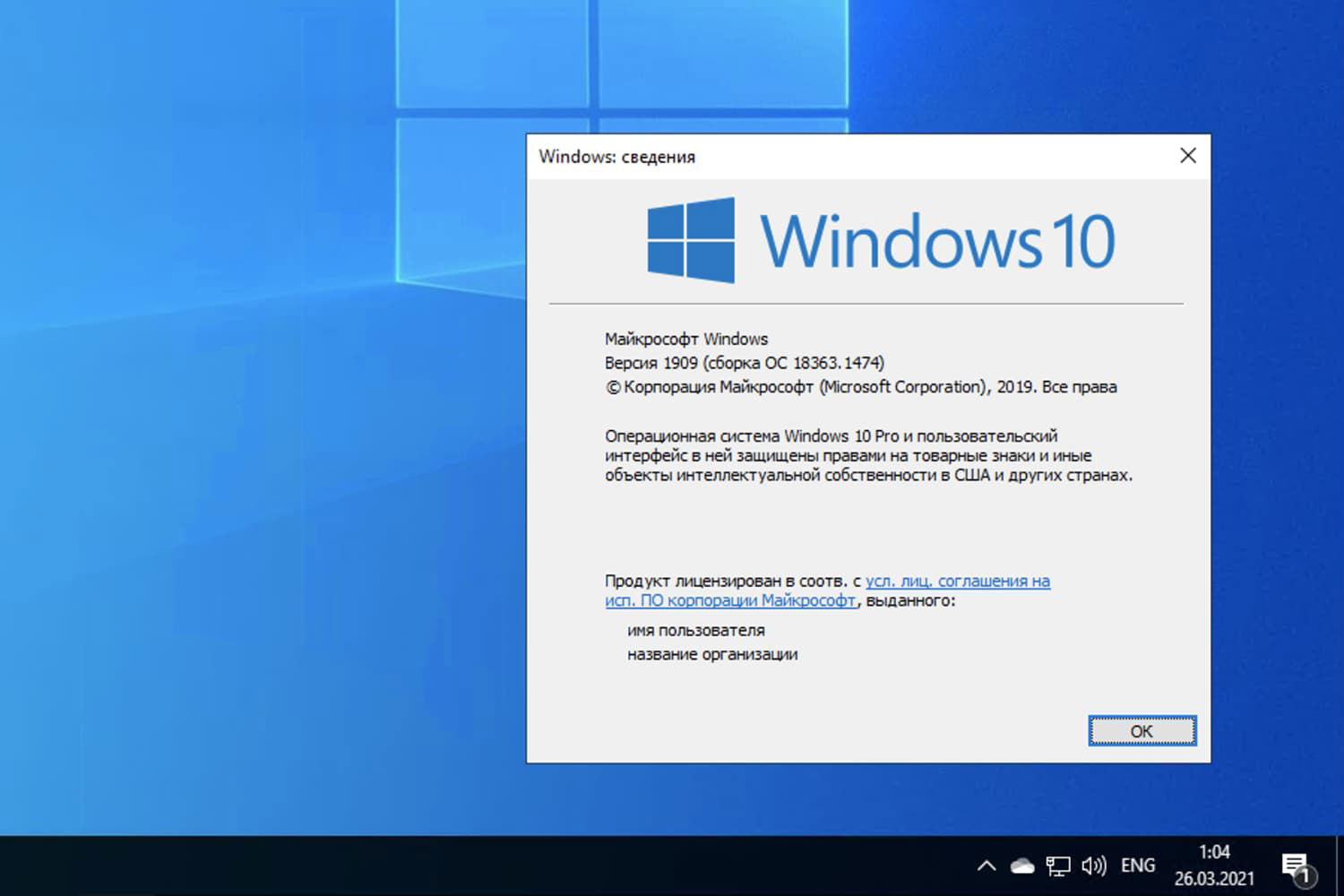1344x896 pixels.
Task: Click the network status icon
Action: [x=1058, y=865]
